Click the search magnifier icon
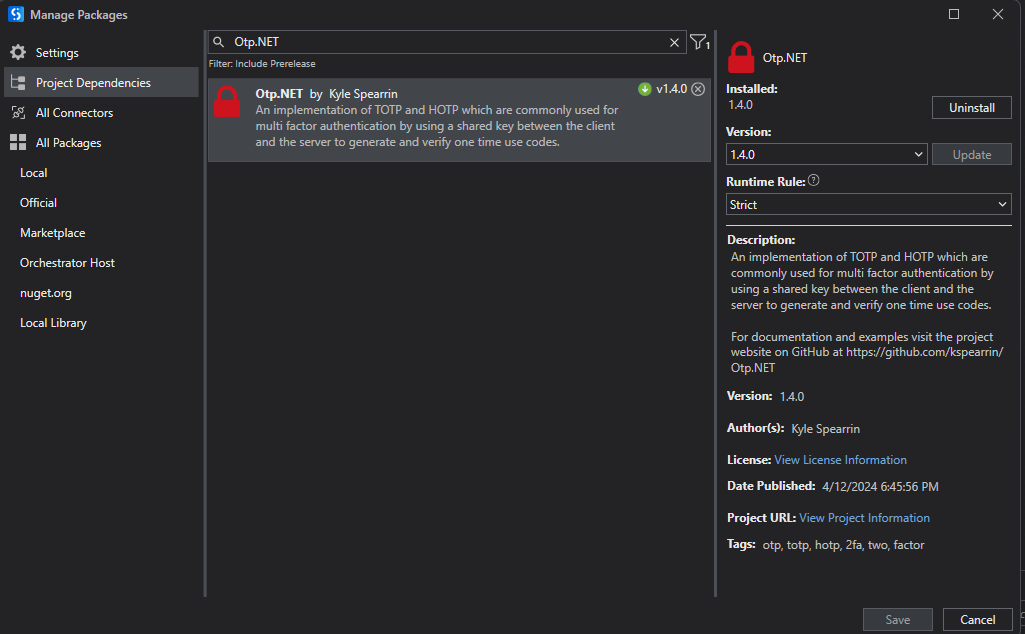 (219, 42)
